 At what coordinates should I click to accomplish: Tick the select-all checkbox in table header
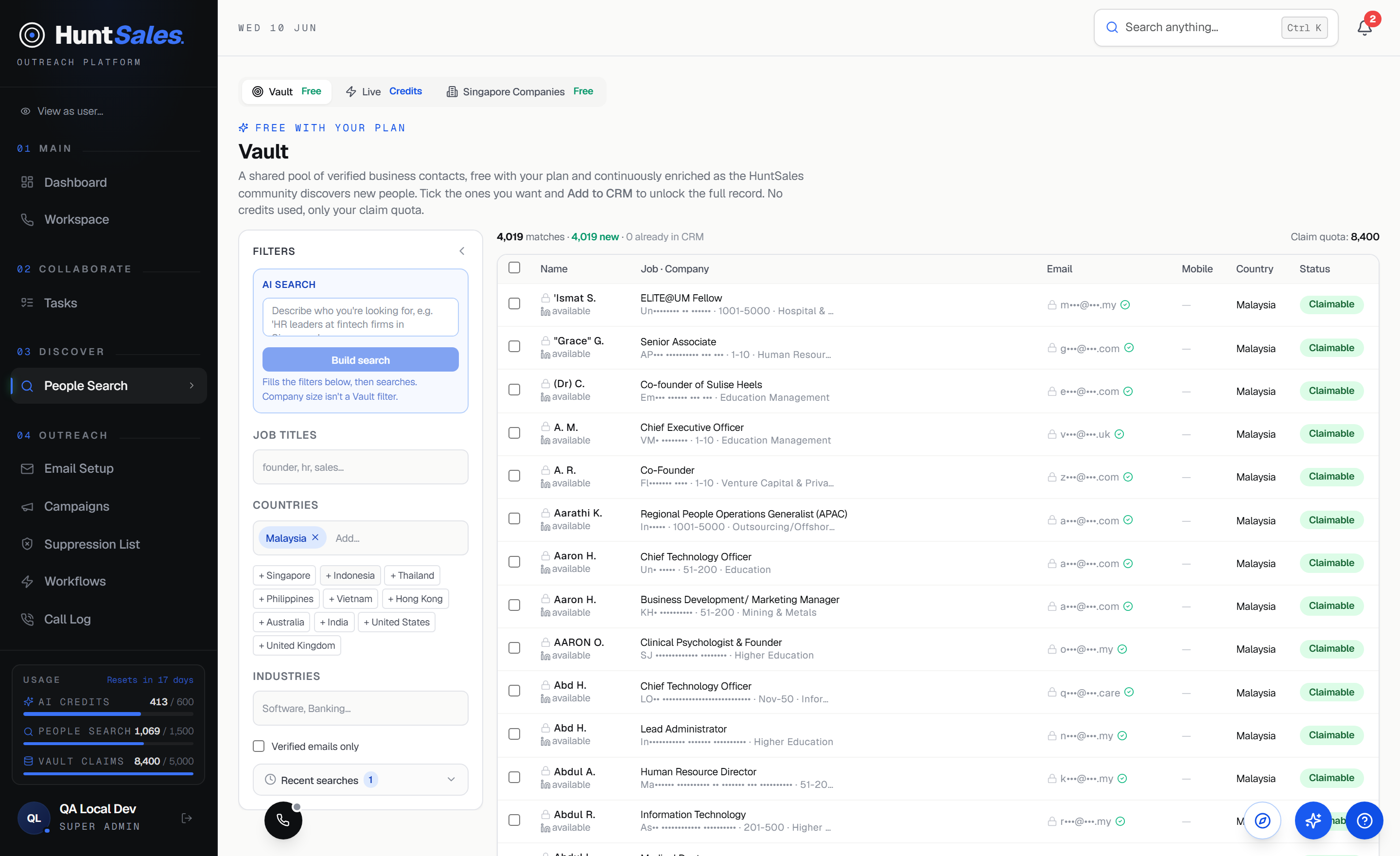coord(514,267)
